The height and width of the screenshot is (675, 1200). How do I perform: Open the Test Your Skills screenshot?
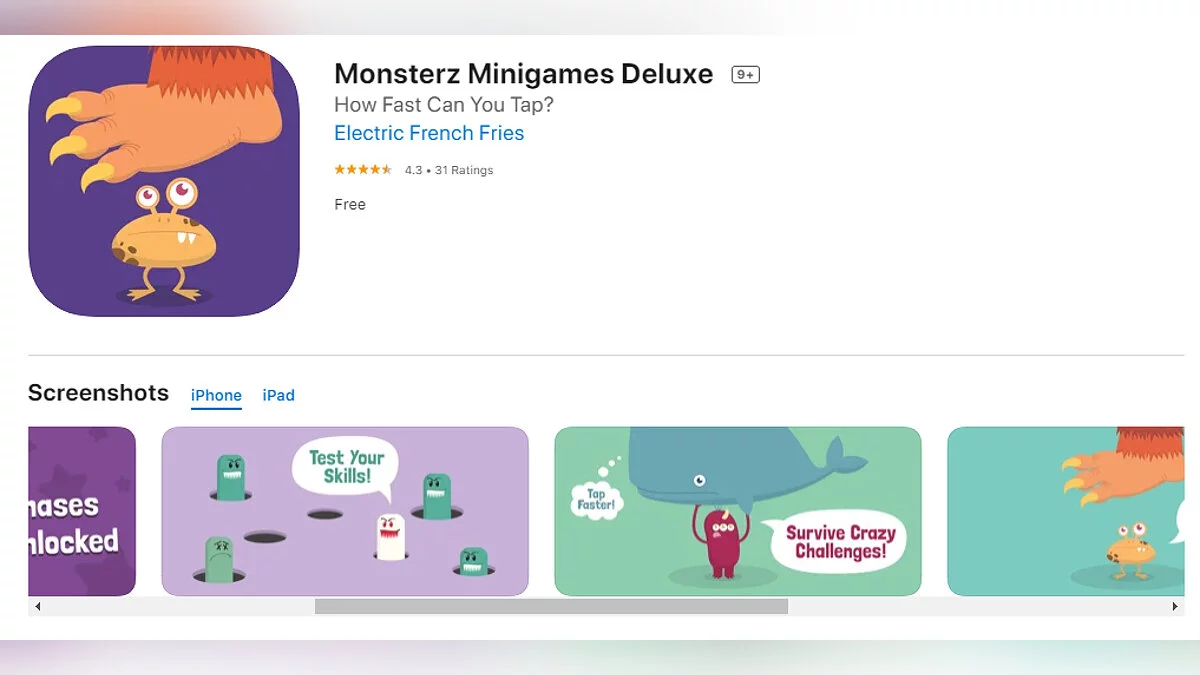(345, 511)
